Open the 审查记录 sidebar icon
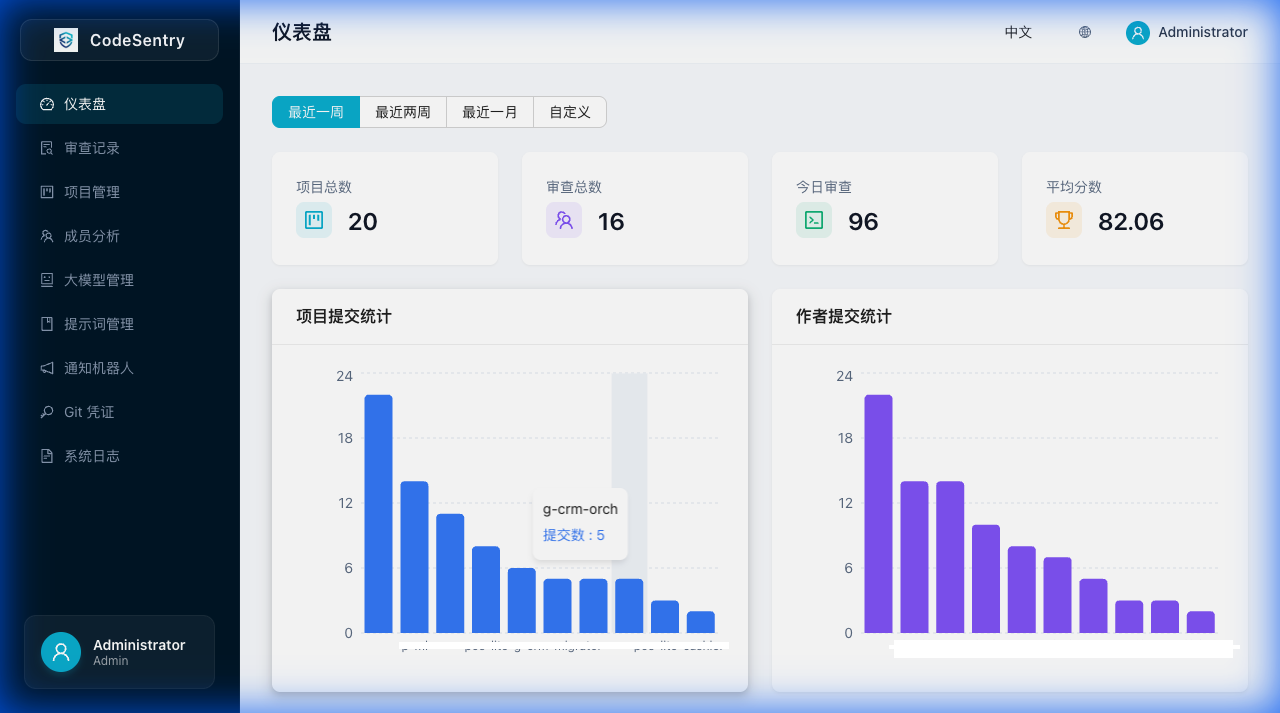The image size is (1280, 713). pyautogui.click(x=46, y=148)
